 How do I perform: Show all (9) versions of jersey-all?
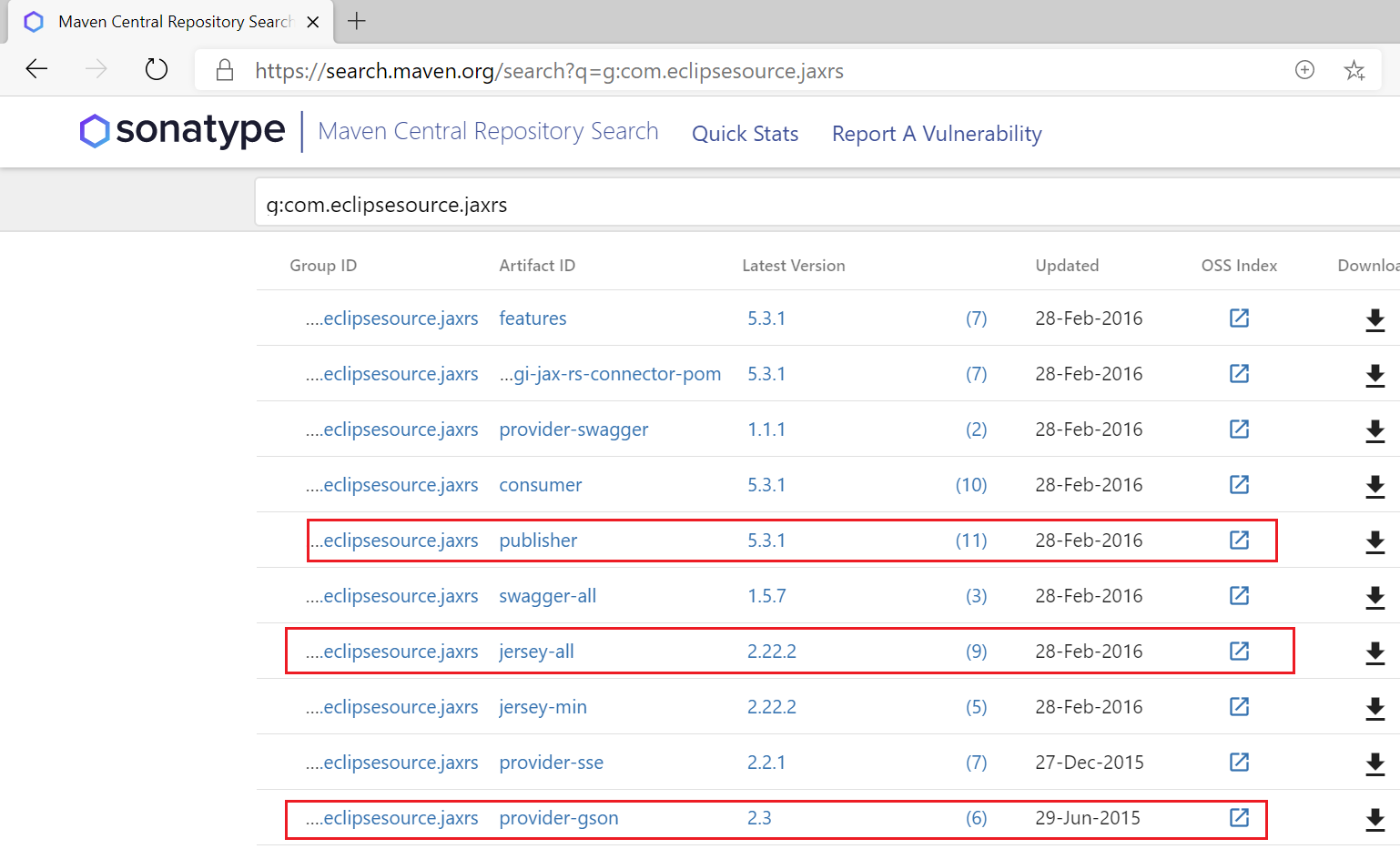[976, 652]
